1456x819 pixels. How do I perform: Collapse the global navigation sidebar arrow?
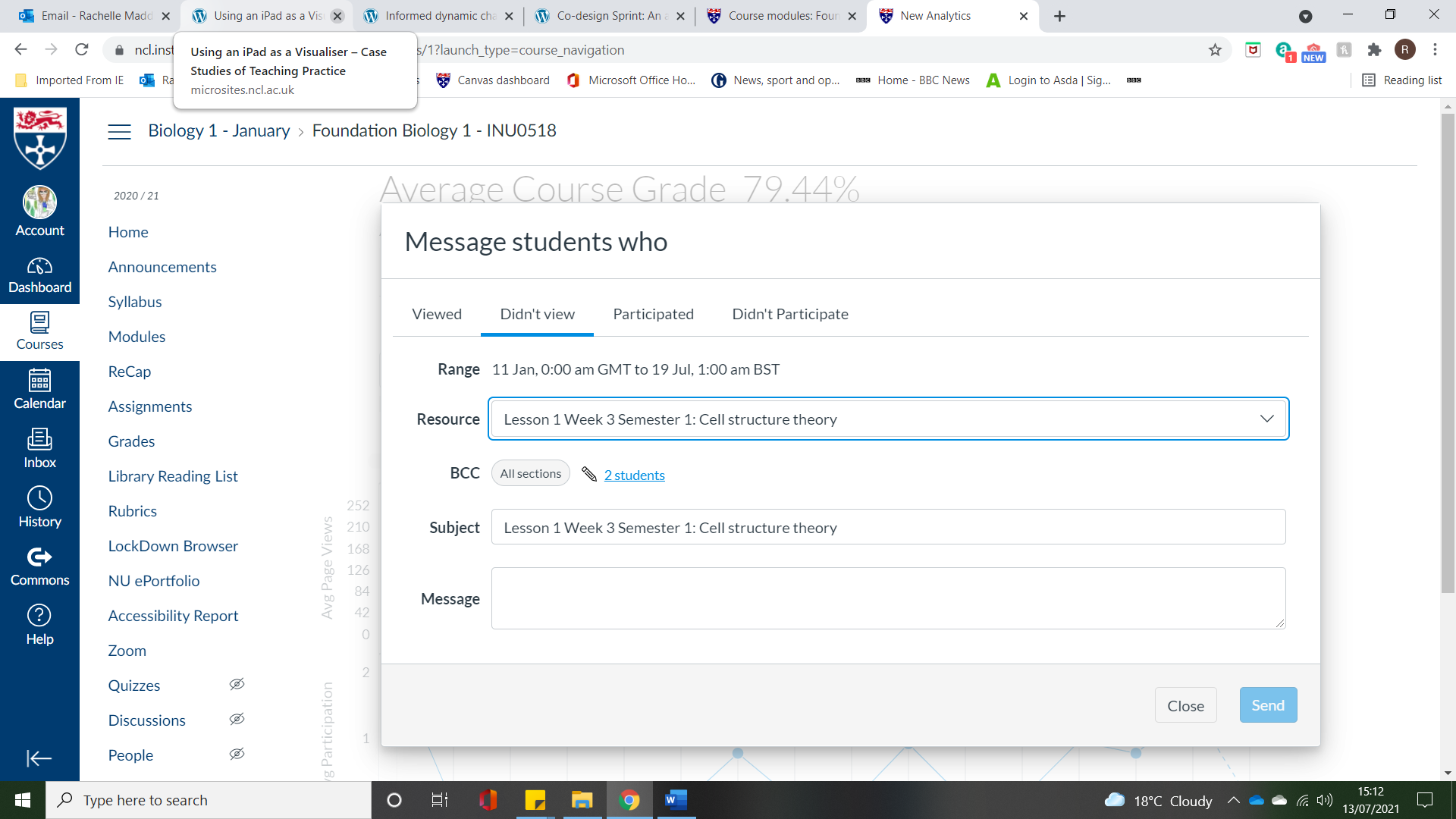[39, 758]
